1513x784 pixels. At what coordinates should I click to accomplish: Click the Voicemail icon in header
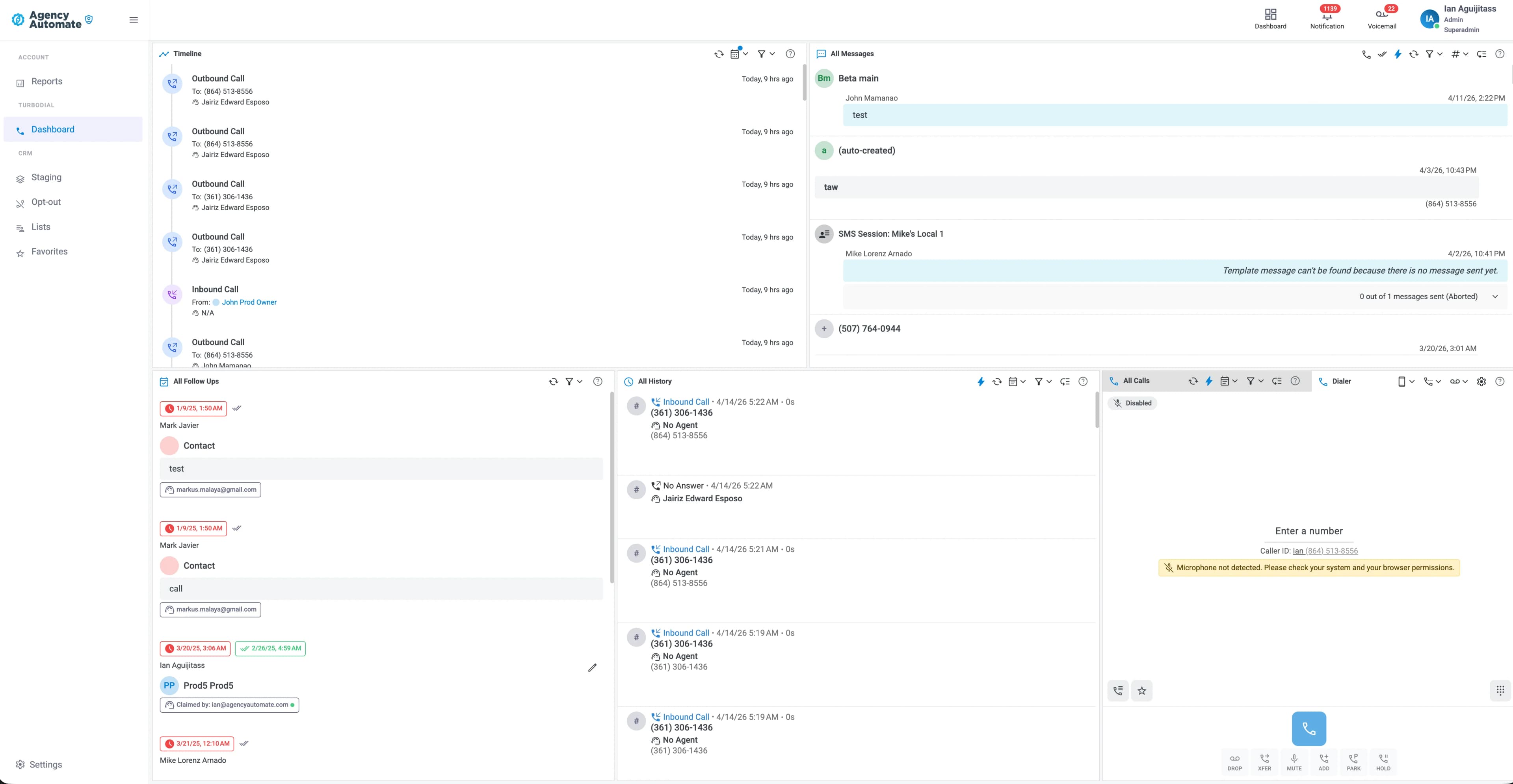(x=1381, y=18)
